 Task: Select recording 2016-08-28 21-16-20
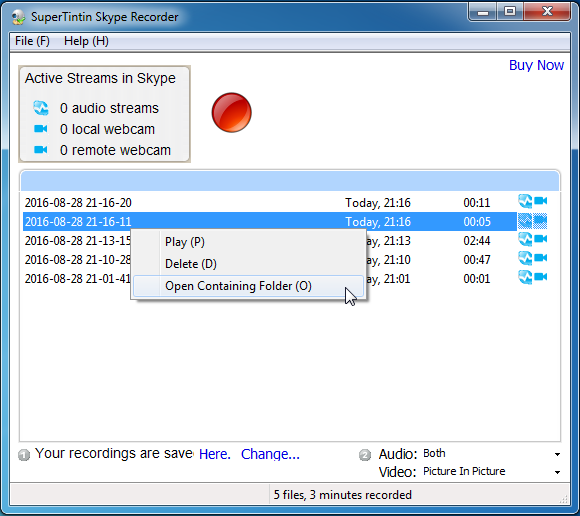pos(269,203)
